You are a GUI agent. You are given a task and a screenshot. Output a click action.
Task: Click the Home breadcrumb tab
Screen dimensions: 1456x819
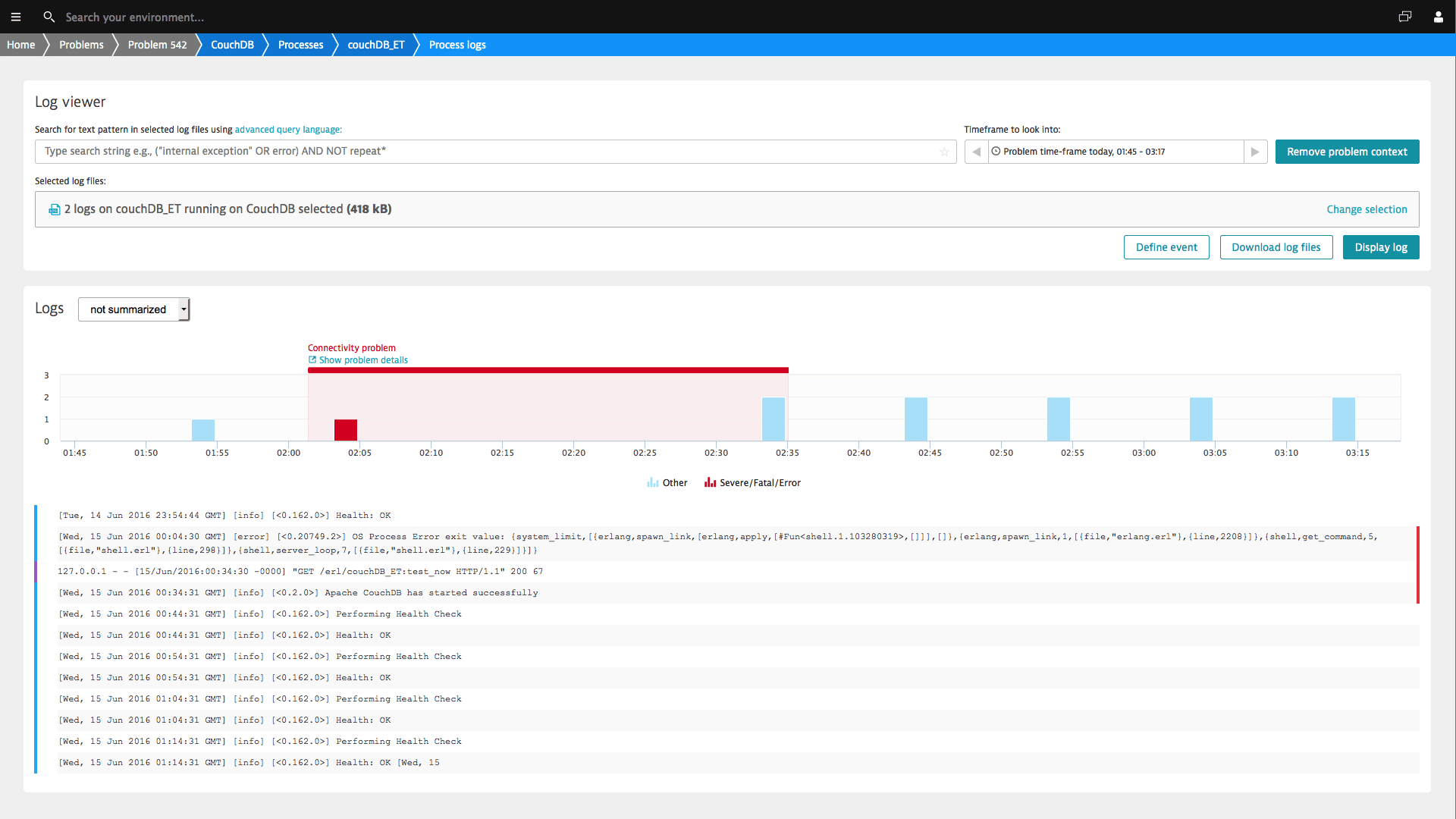pos(21,44)
